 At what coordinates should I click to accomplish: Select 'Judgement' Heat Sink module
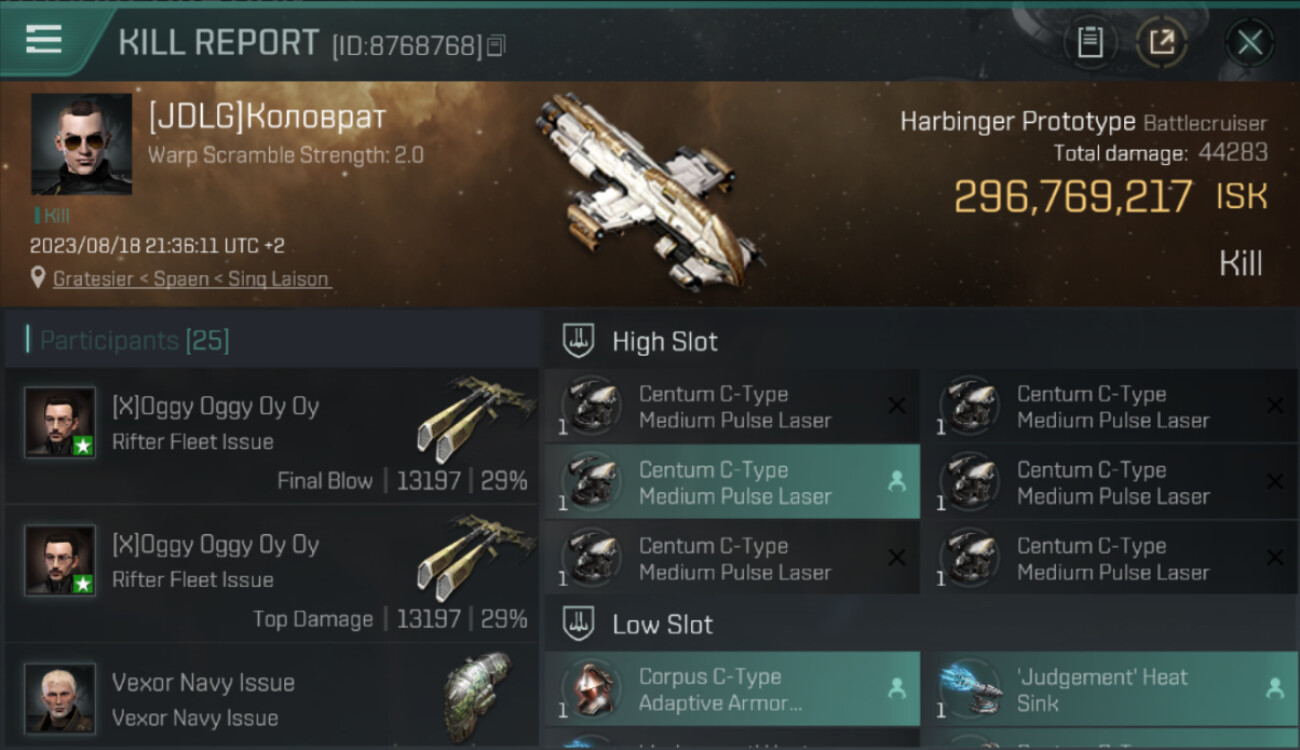coord(1110,689)
